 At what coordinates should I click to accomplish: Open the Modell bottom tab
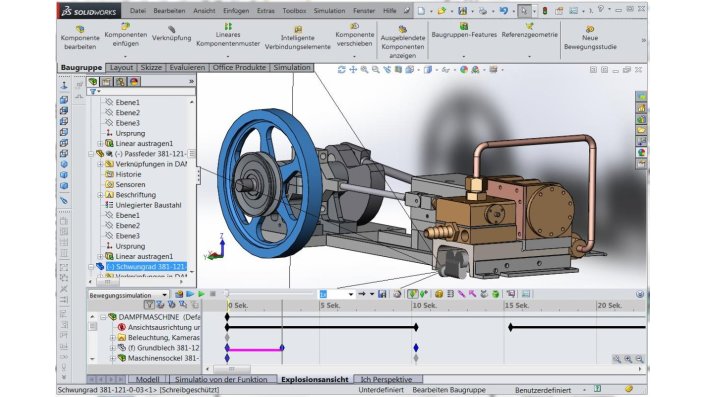point(147,379)
